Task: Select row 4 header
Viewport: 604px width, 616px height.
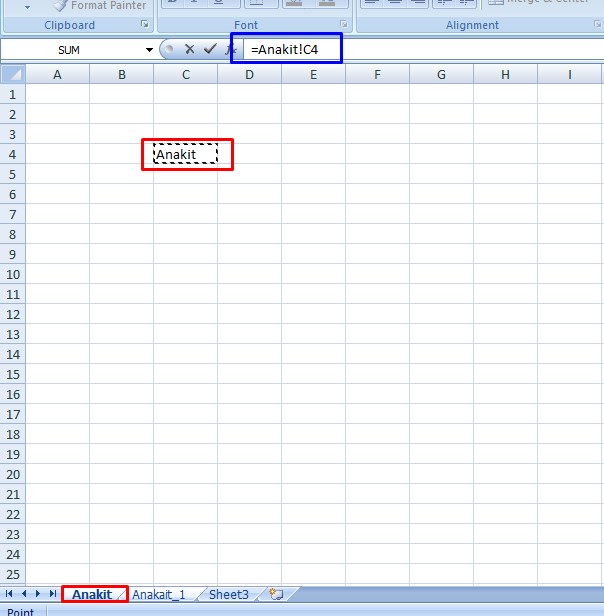Action: pos(13,154)
